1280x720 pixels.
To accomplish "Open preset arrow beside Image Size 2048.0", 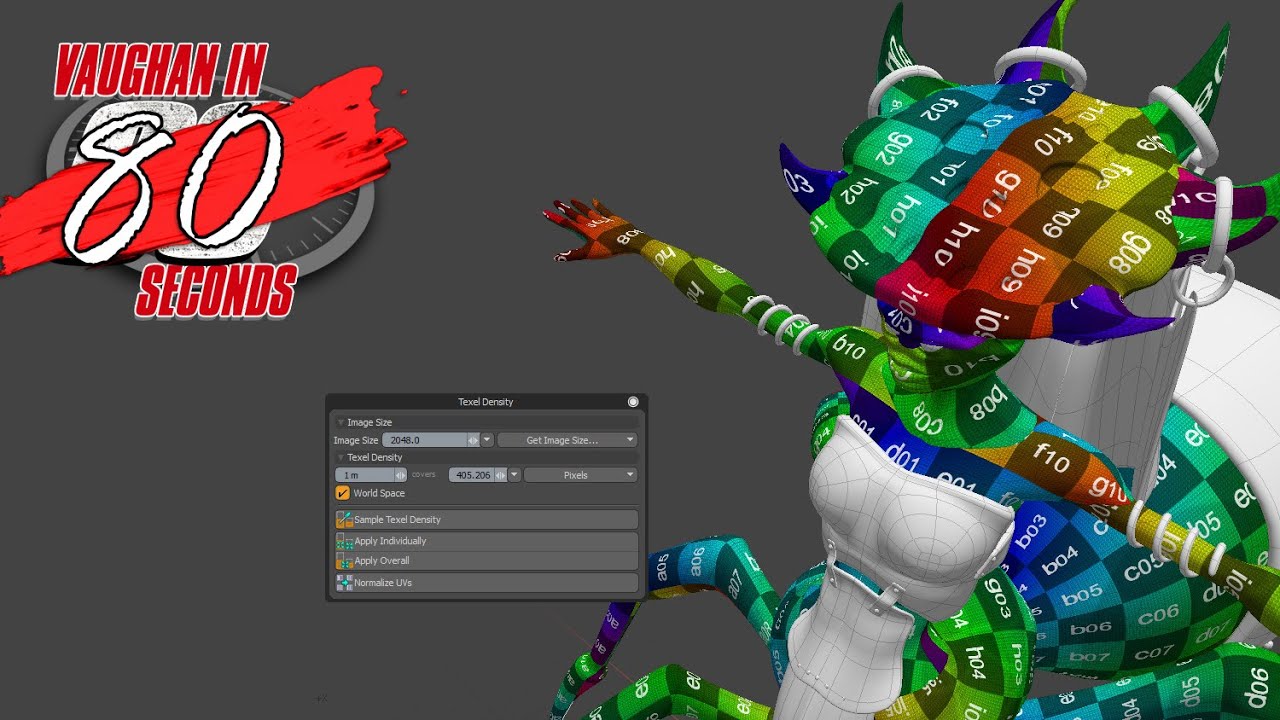I will [487, 440].
